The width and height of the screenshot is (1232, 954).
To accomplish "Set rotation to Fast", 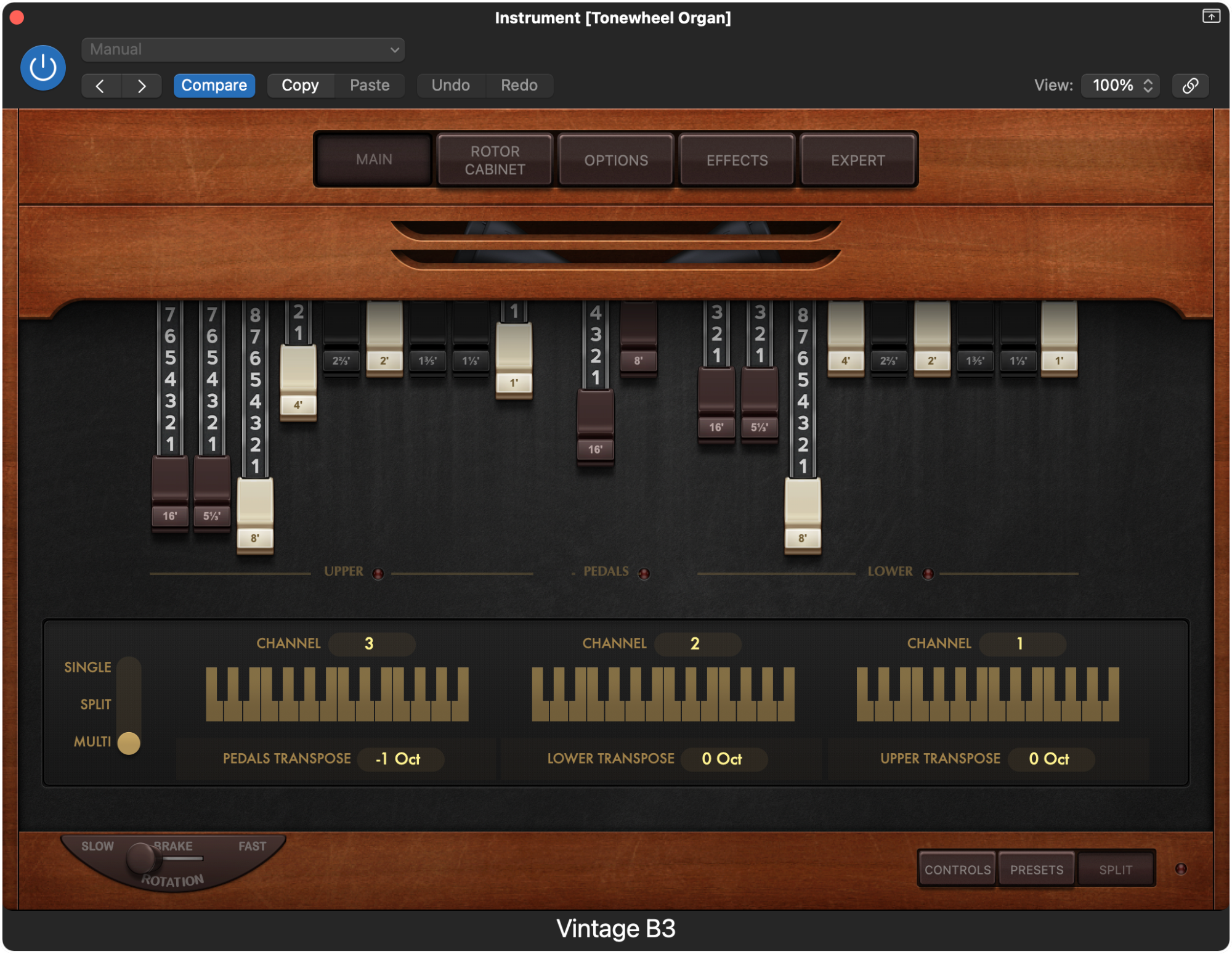I will (x=252, y=846).
